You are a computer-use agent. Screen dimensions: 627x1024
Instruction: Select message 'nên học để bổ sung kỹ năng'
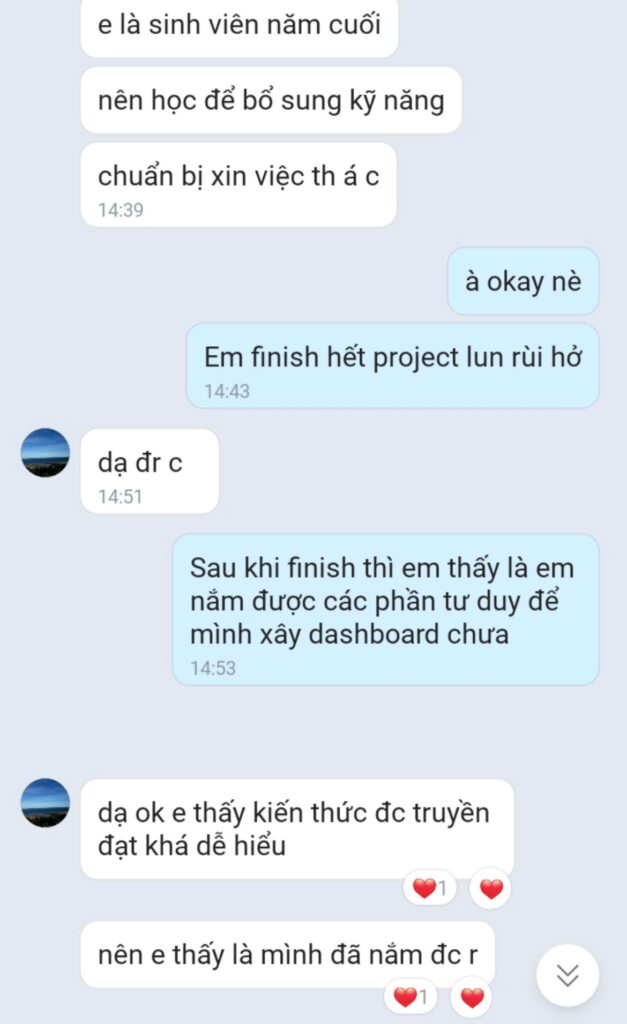[x=271, y=101]
